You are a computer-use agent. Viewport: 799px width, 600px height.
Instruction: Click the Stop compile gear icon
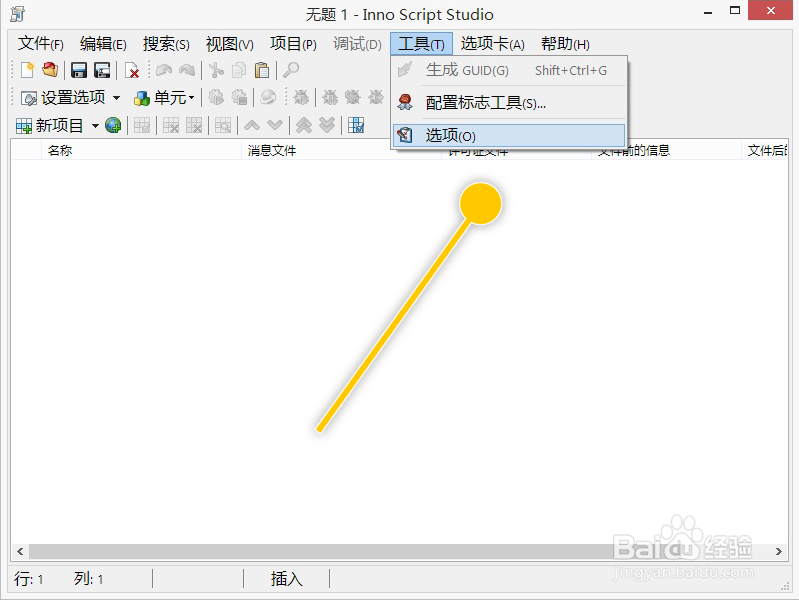239,97
